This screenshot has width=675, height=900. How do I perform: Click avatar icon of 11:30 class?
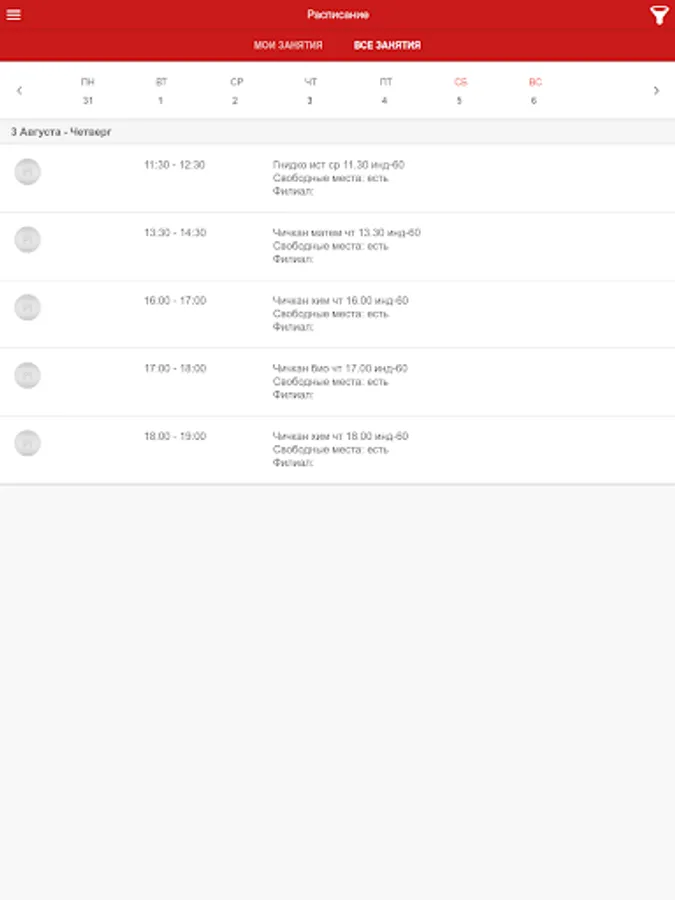pyautogui.click(x=28, y=172)
